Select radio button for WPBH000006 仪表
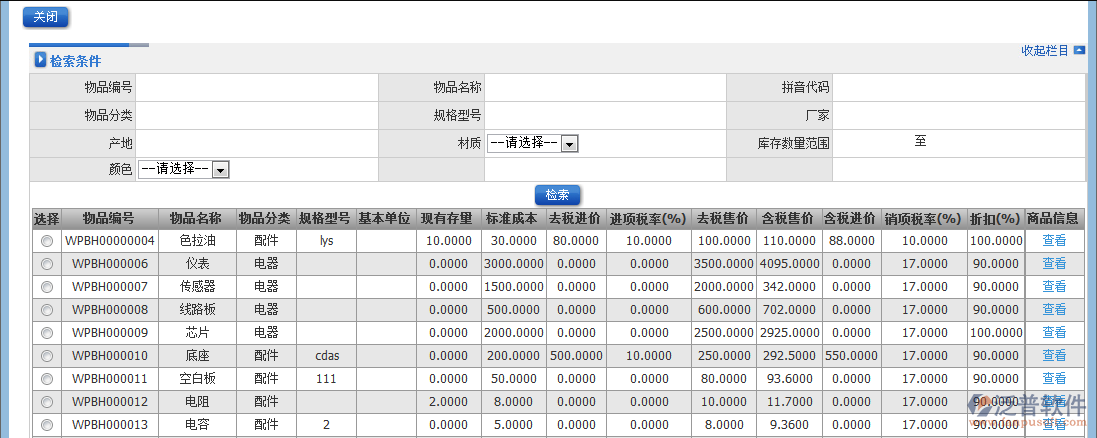 pos(47,264)
